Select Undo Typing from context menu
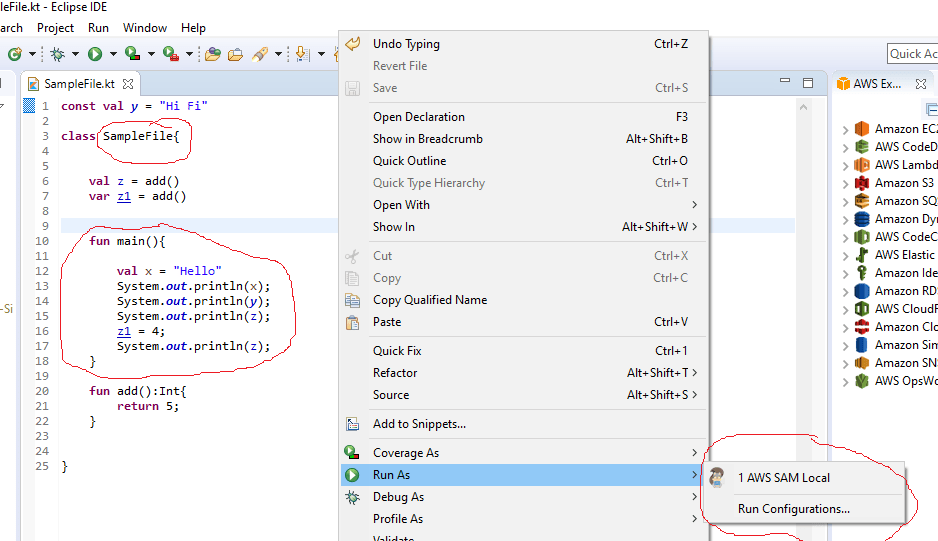 click(x=524, y=44)
